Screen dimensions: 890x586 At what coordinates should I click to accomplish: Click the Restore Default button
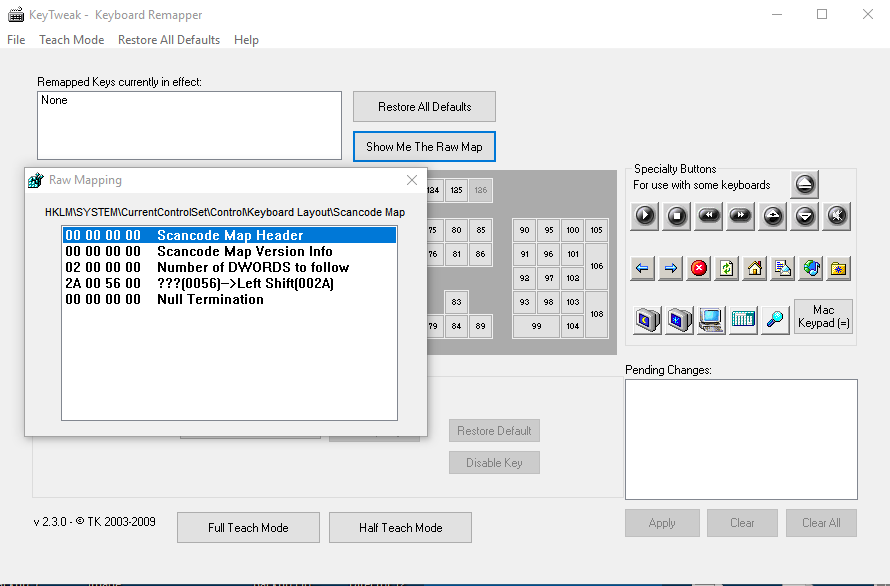pyautogui.click(x=494, y=431)
